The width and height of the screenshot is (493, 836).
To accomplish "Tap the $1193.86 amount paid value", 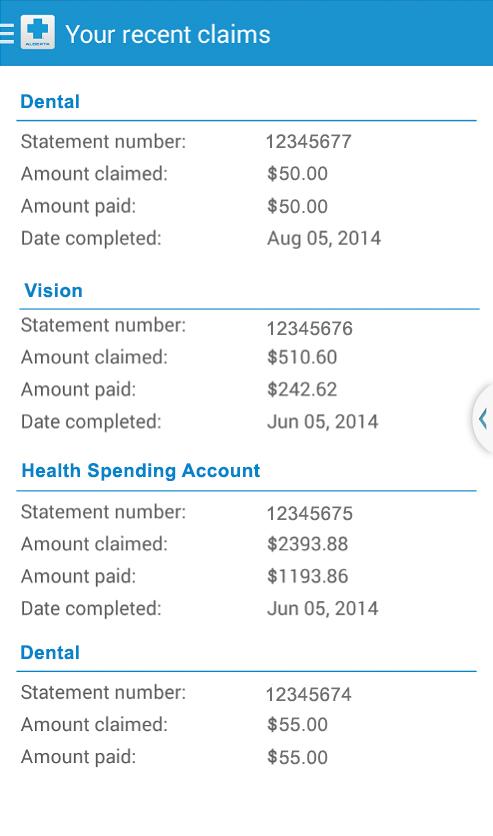I will point(308,576).
